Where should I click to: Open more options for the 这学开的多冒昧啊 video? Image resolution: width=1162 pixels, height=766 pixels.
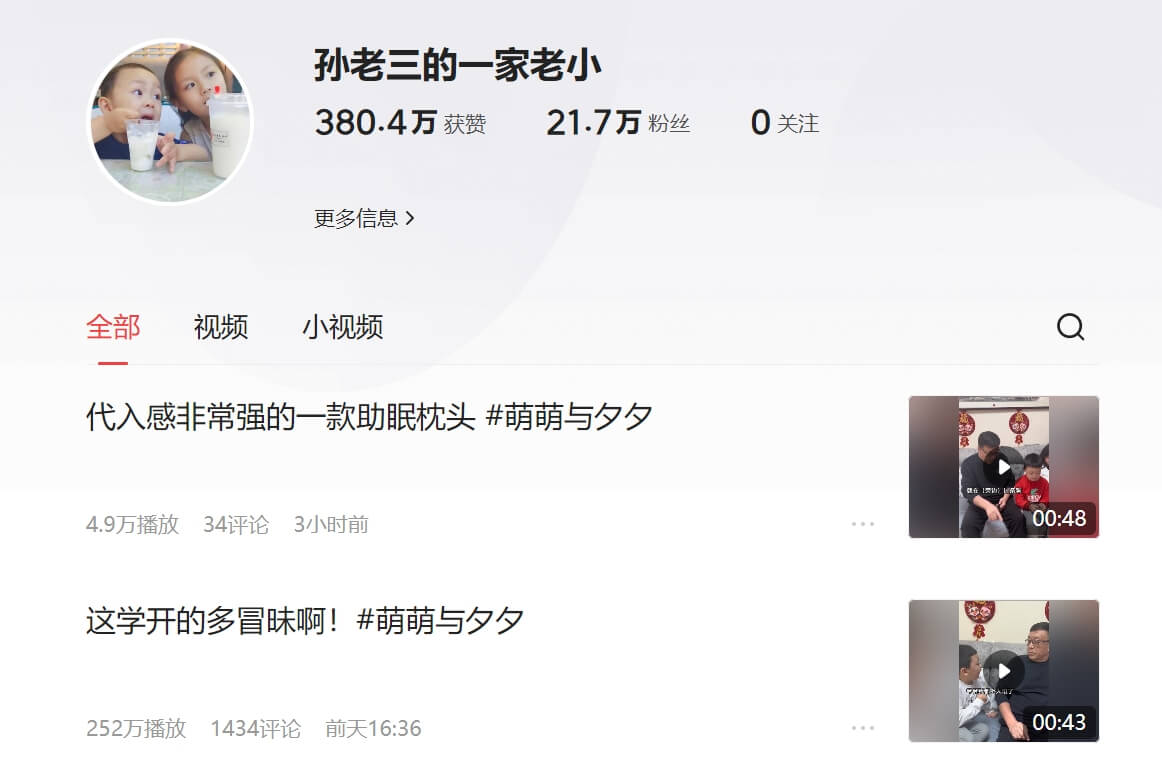tap(863, 728)
